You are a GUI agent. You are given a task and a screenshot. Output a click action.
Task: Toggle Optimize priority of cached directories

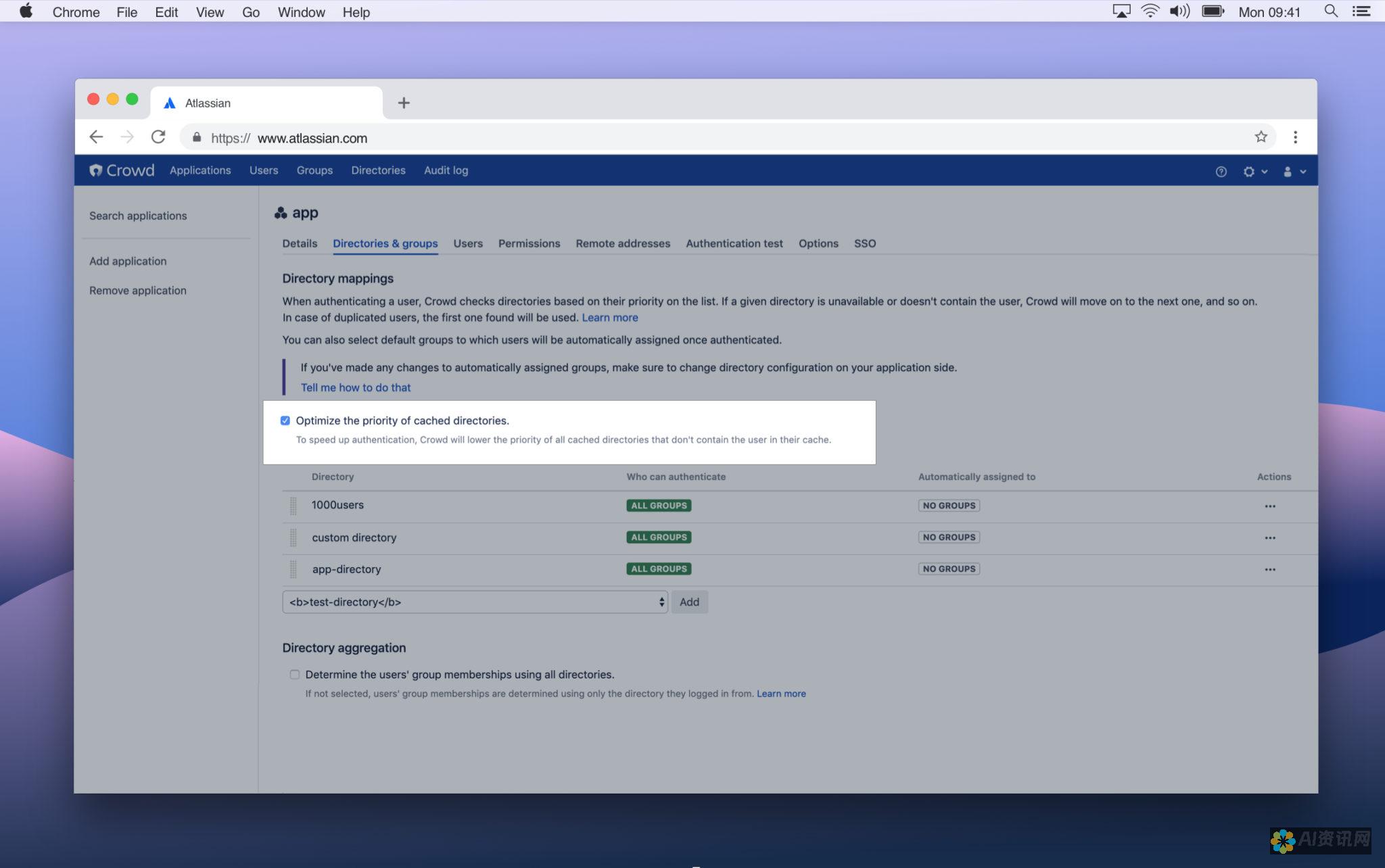[x=285, y=420]
